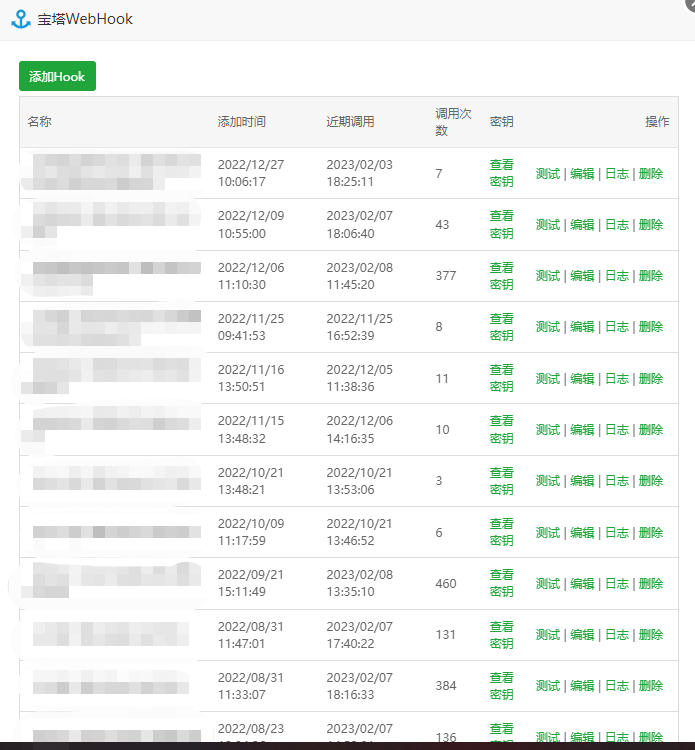Delete the hook added 2022/11/16
This screenshot has height=750, width=695.
650,379
